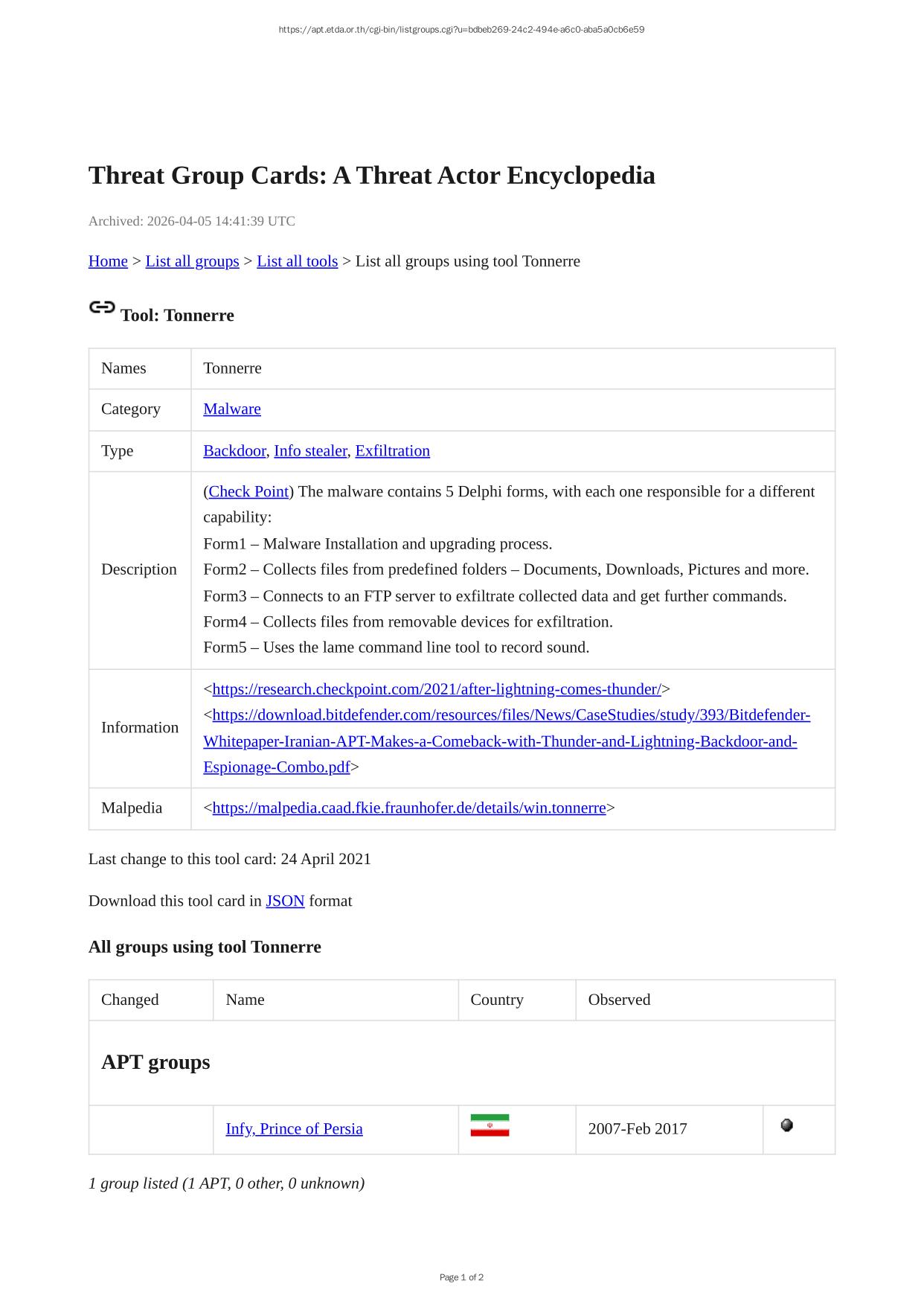Open the Exfiltration type link
The width and height of the screenshot is (924, 1307).
[392, 450]
